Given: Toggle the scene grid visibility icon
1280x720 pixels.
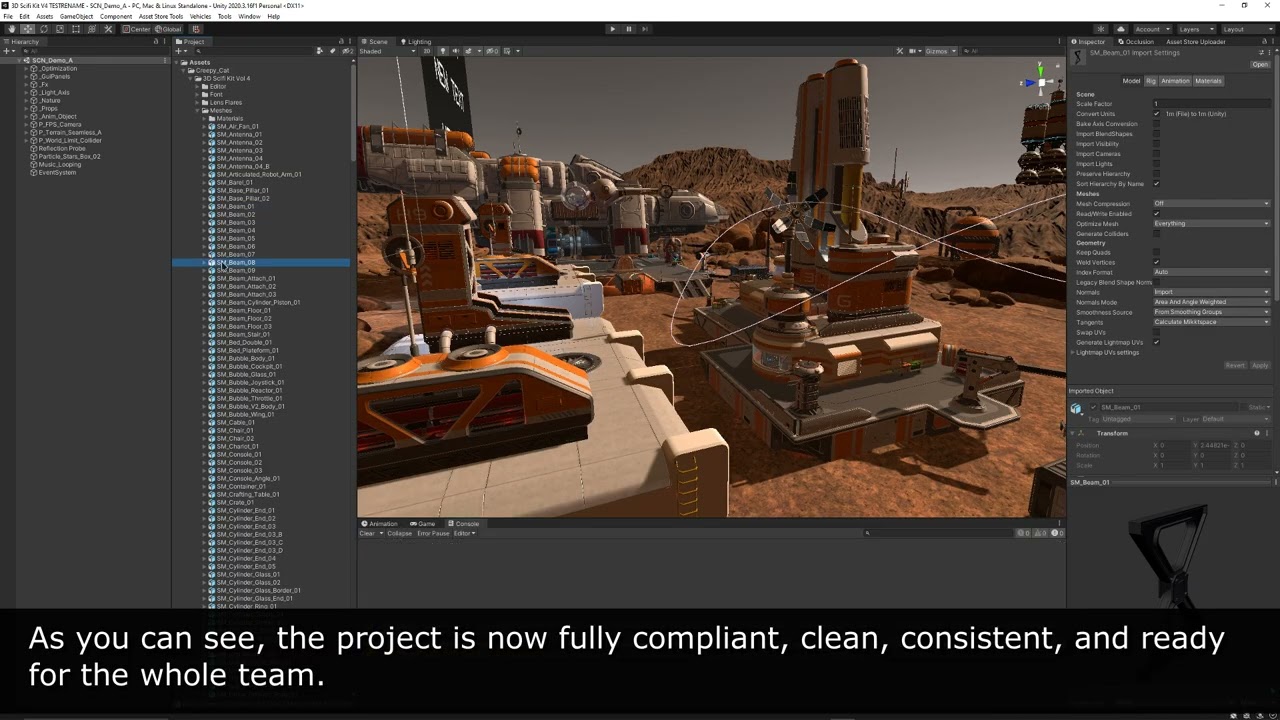Looking at the screenshot, I should (507, 51).
